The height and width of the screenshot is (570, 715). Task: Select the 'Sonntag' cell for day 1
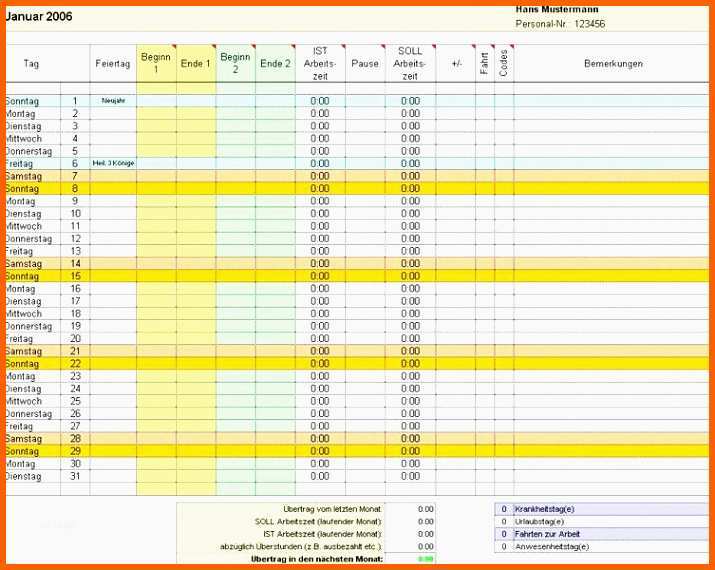pos(33,101)
